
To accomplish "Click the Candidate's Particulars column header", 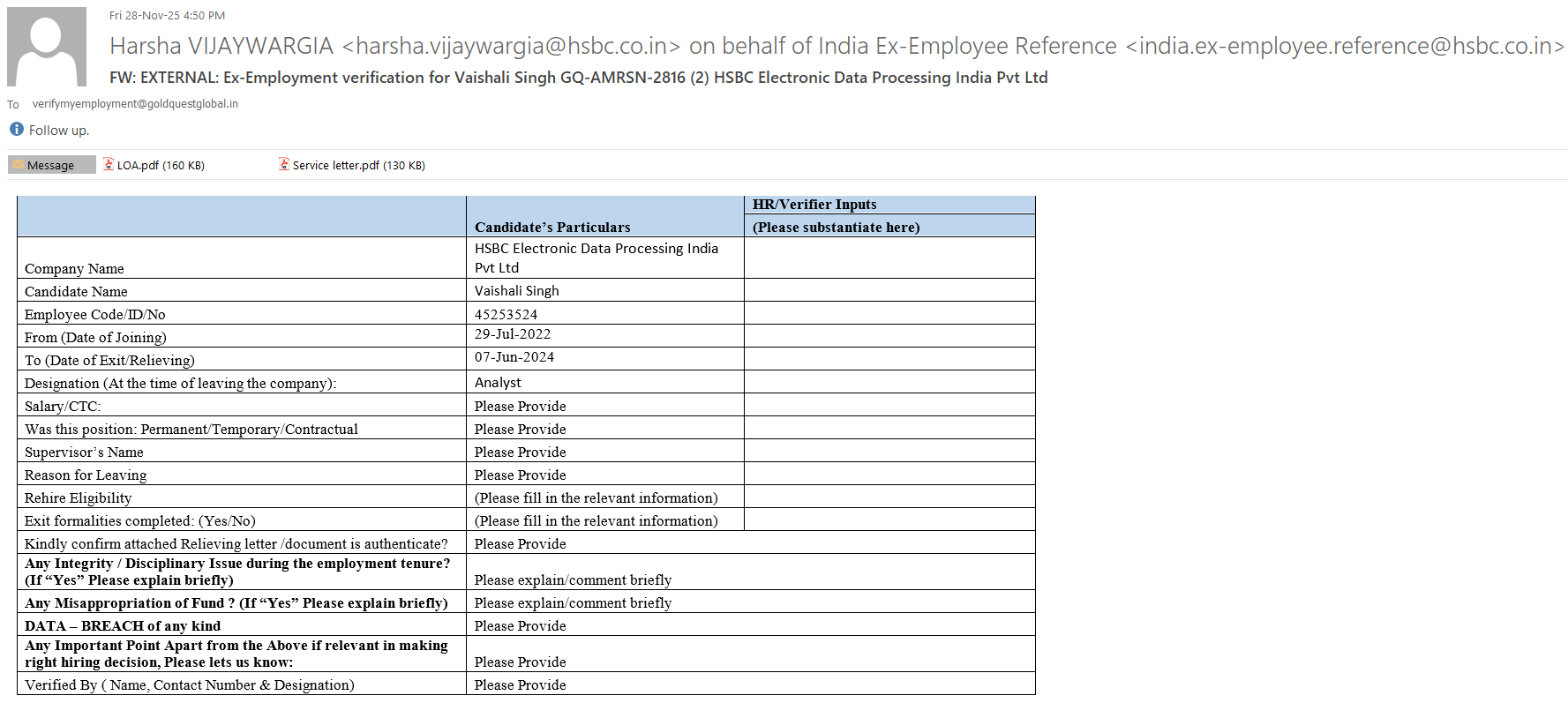I will click(552, 227).
